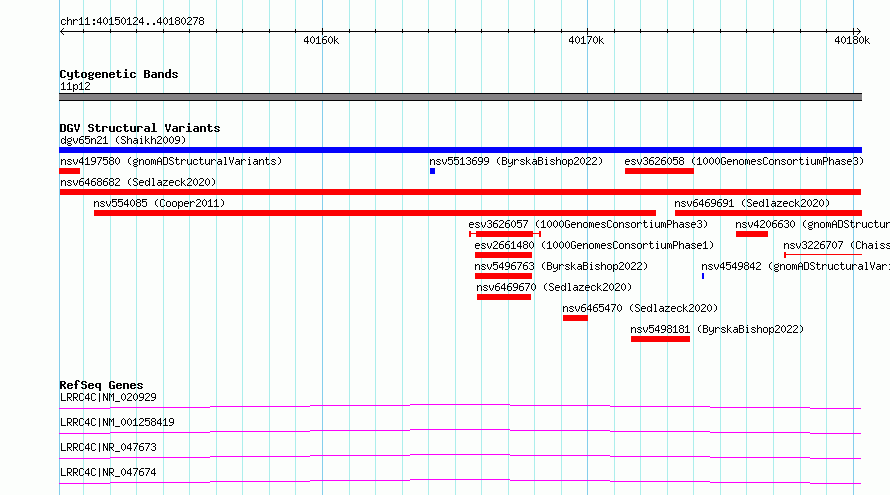Open nsv554085 Cooper2011 label

pyautogui.click(x=159, y=203)
